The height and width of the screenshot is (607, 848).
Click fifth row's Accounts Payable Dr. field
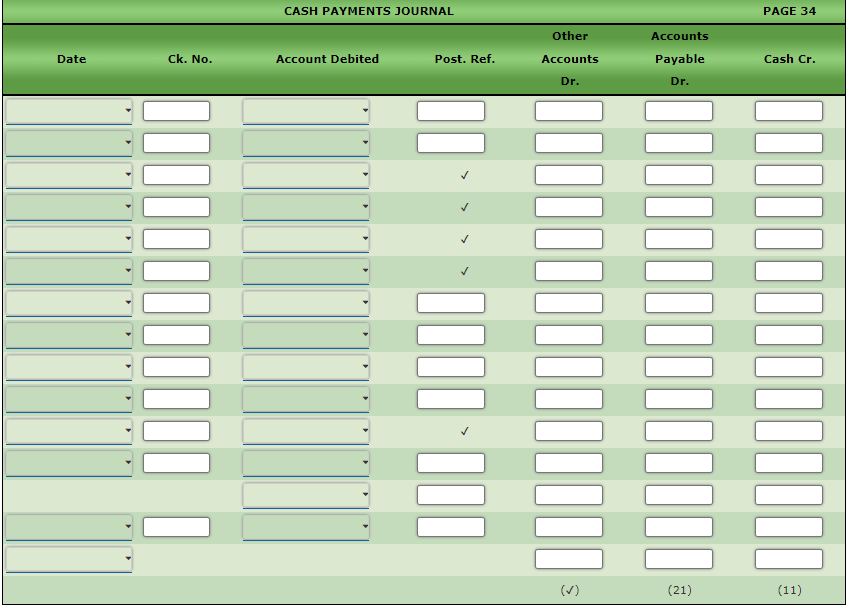[x=679, y=239]
